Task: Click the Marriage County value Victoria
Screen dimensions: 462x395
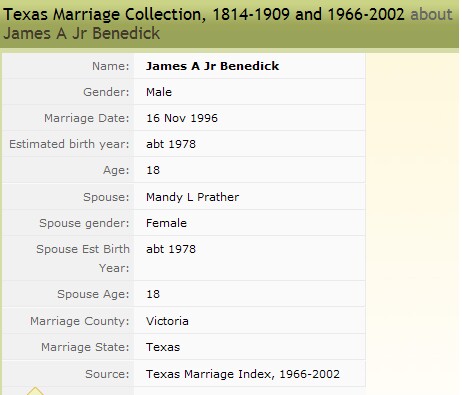Action: 167,321
